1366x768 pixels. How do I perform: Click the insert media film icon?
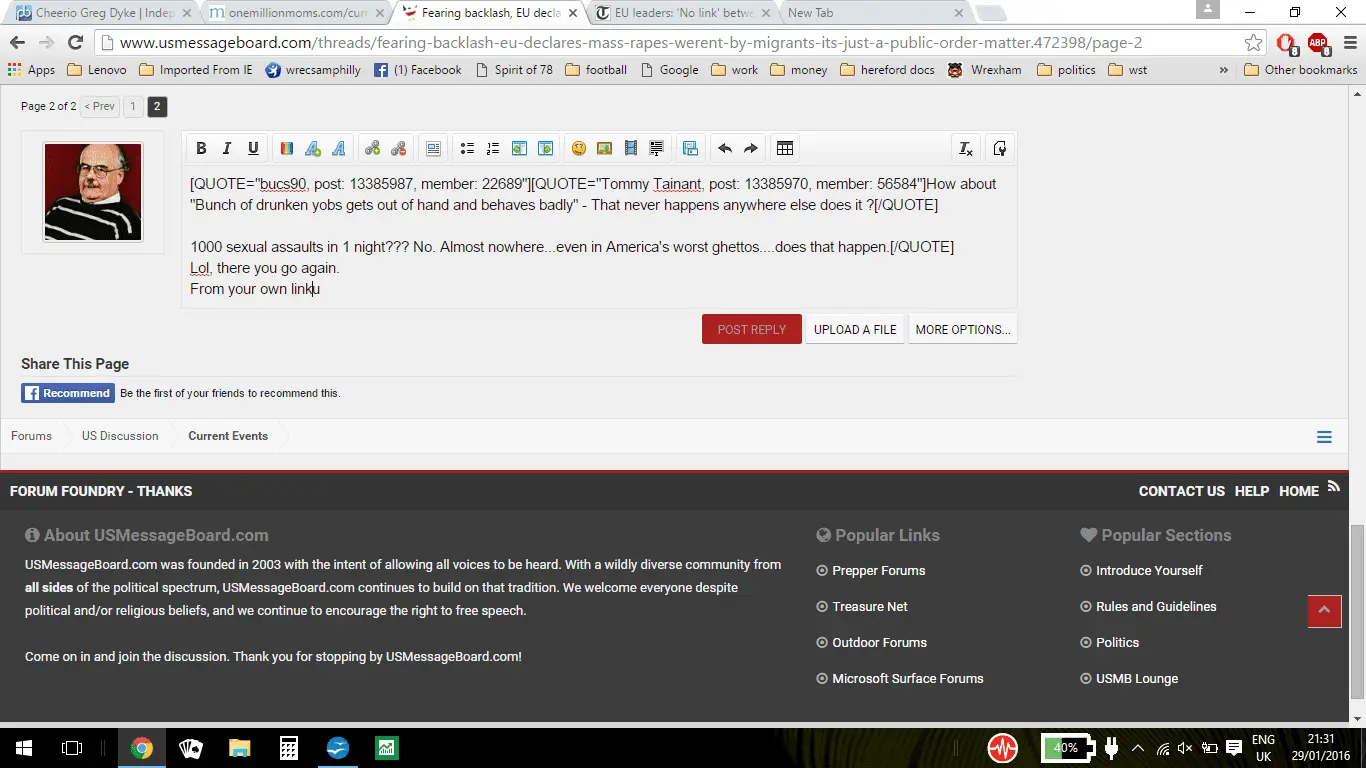point(630,148)
